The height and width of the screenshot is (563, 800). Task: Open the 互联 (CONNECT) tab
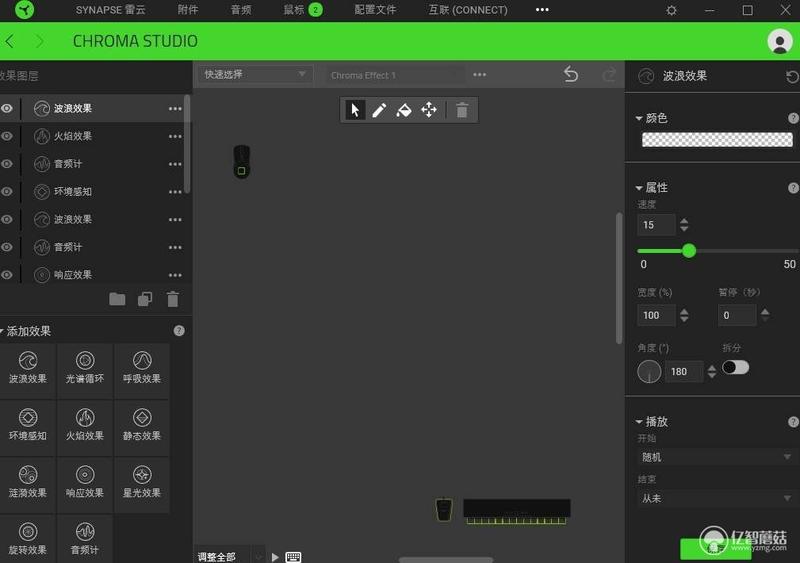tap(468, 10)
